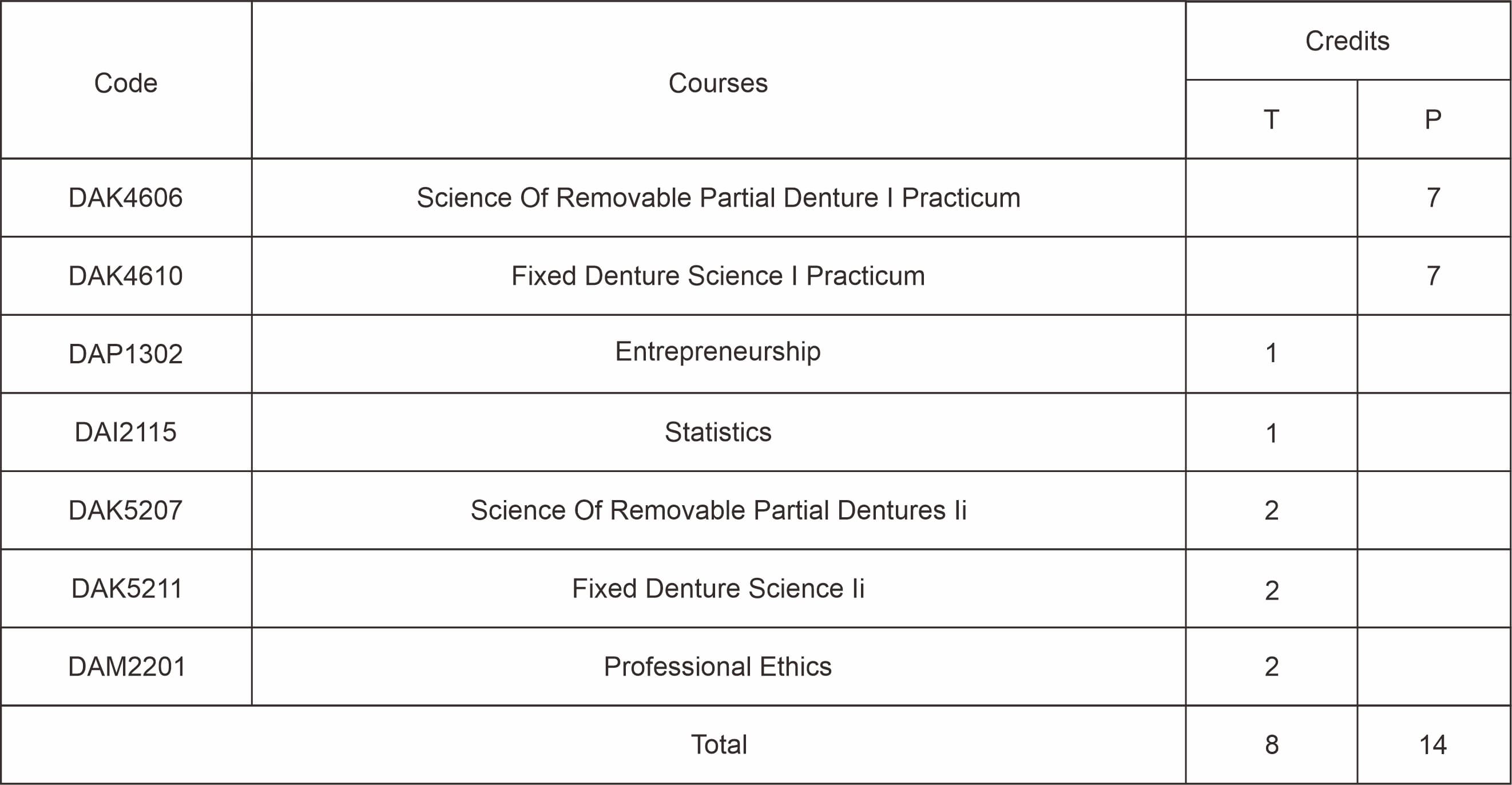
Task: Select the T credits subheader
Action: click(x=1271, y=119)
